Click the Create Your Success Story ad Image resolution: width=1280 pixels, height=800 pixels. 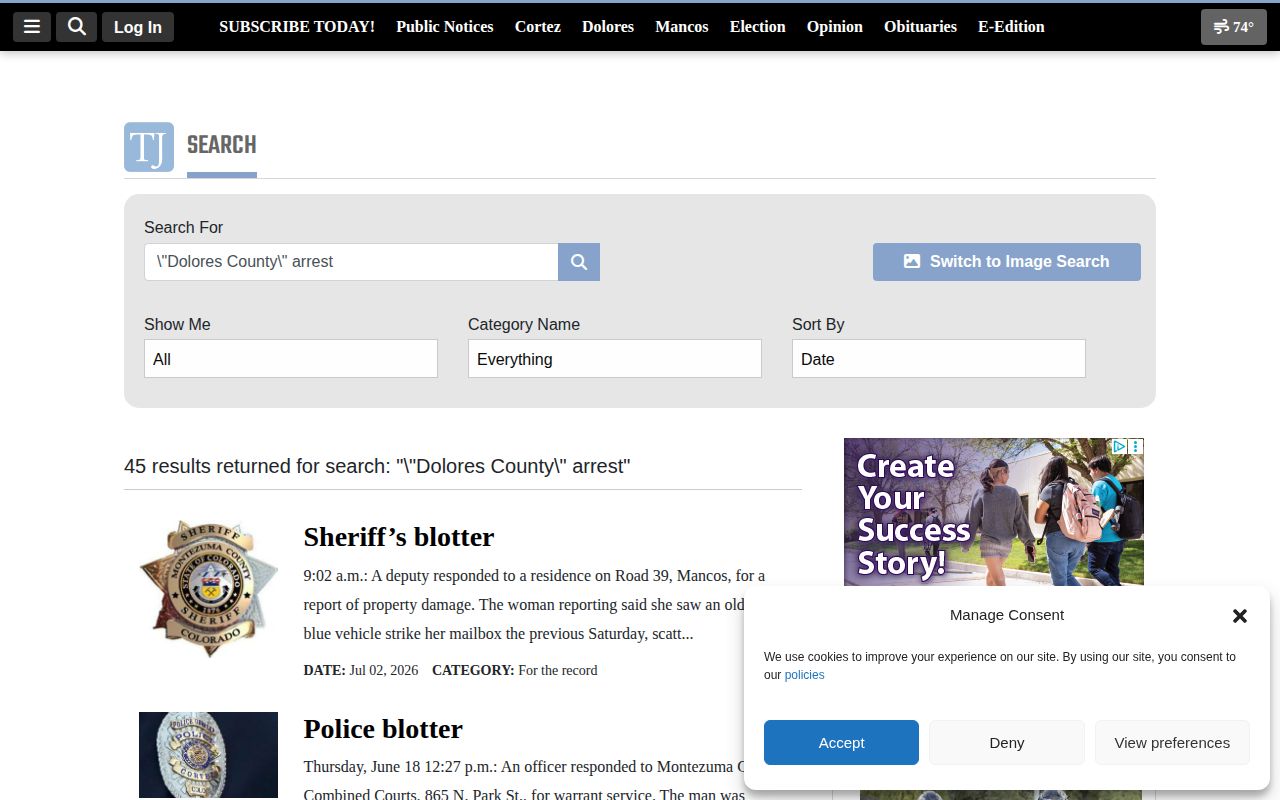tap(994, 512)
